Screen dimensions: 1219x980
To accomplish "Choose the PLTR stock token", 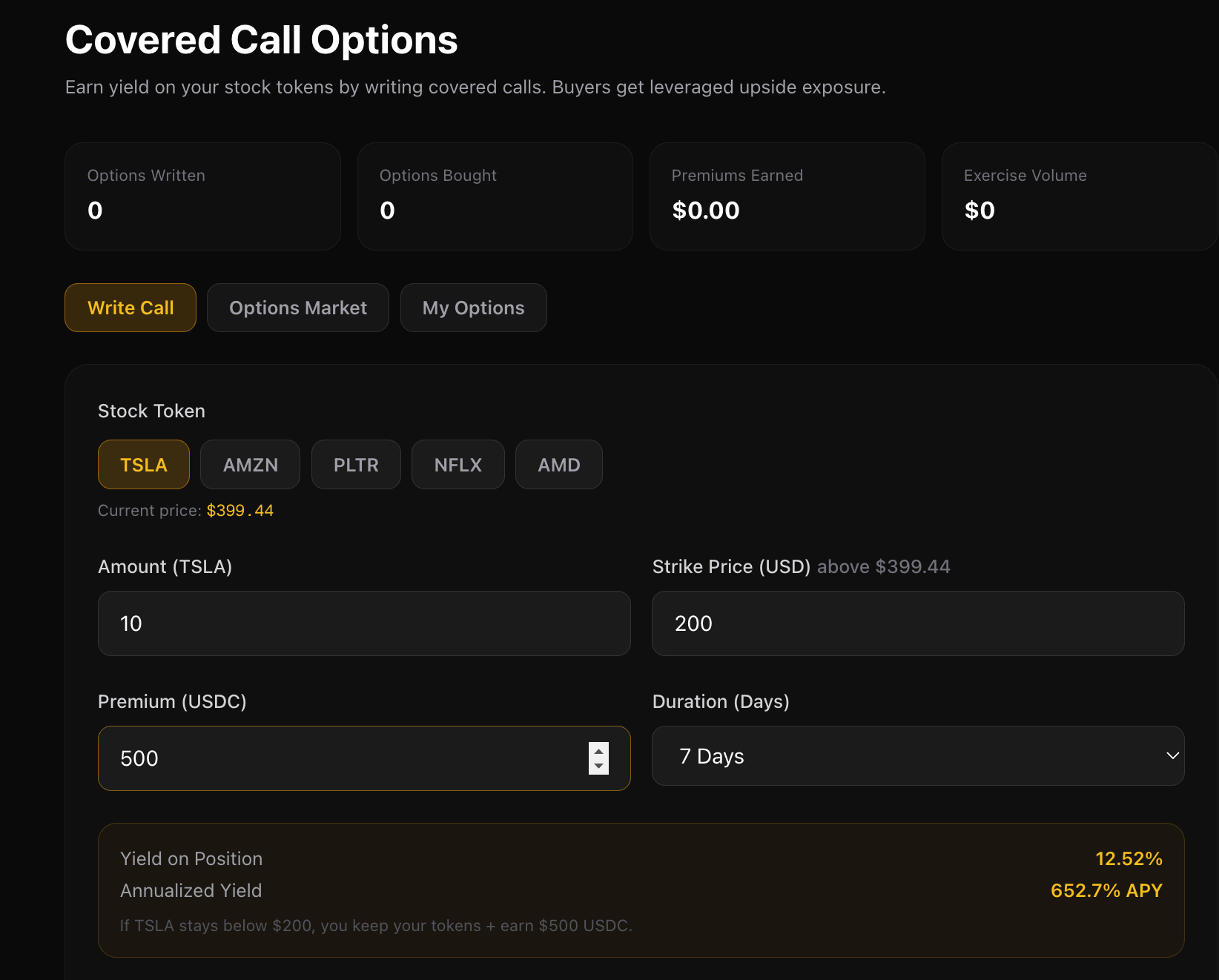I will [x=356, y=465].
